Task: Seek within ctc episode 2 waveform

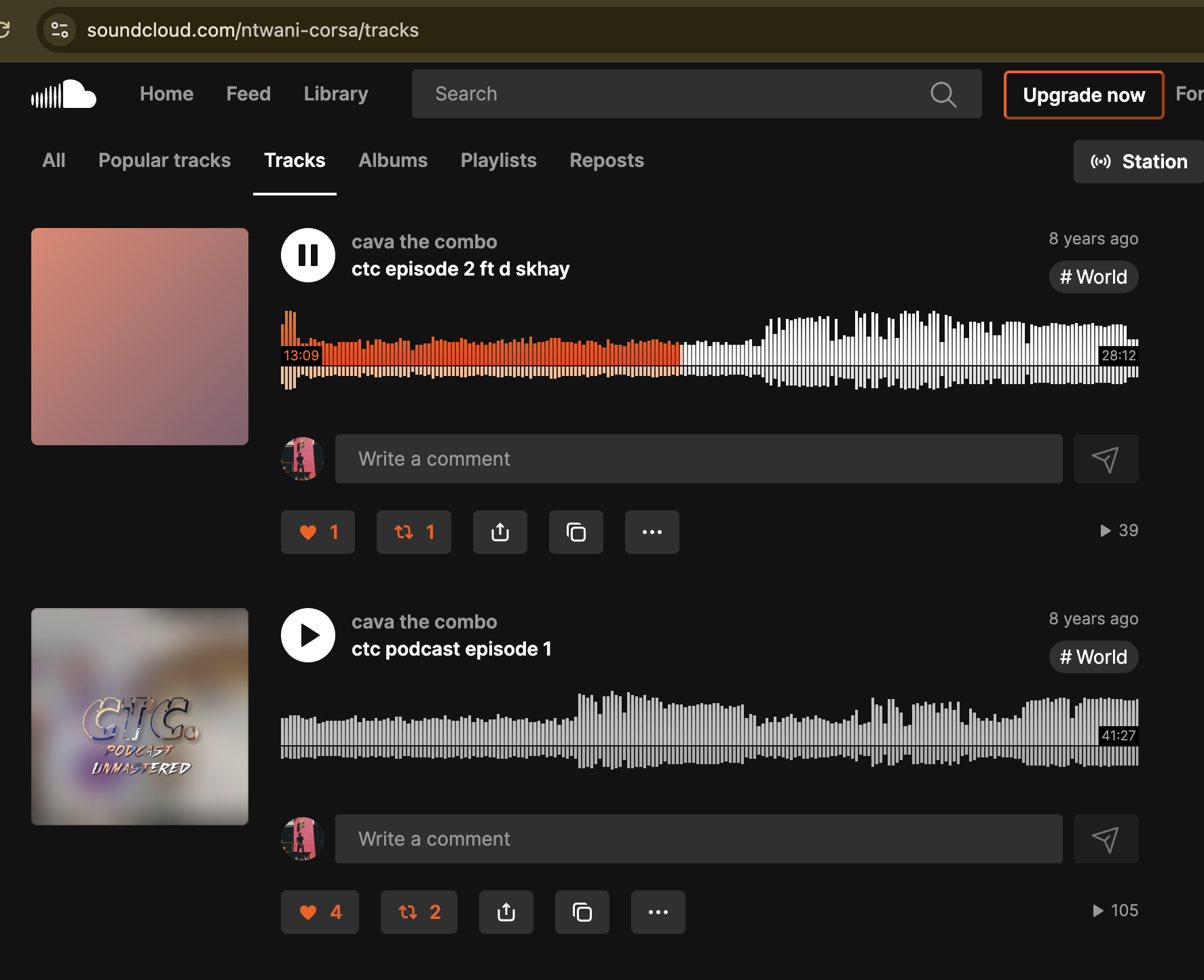Action: coord(710,350)
